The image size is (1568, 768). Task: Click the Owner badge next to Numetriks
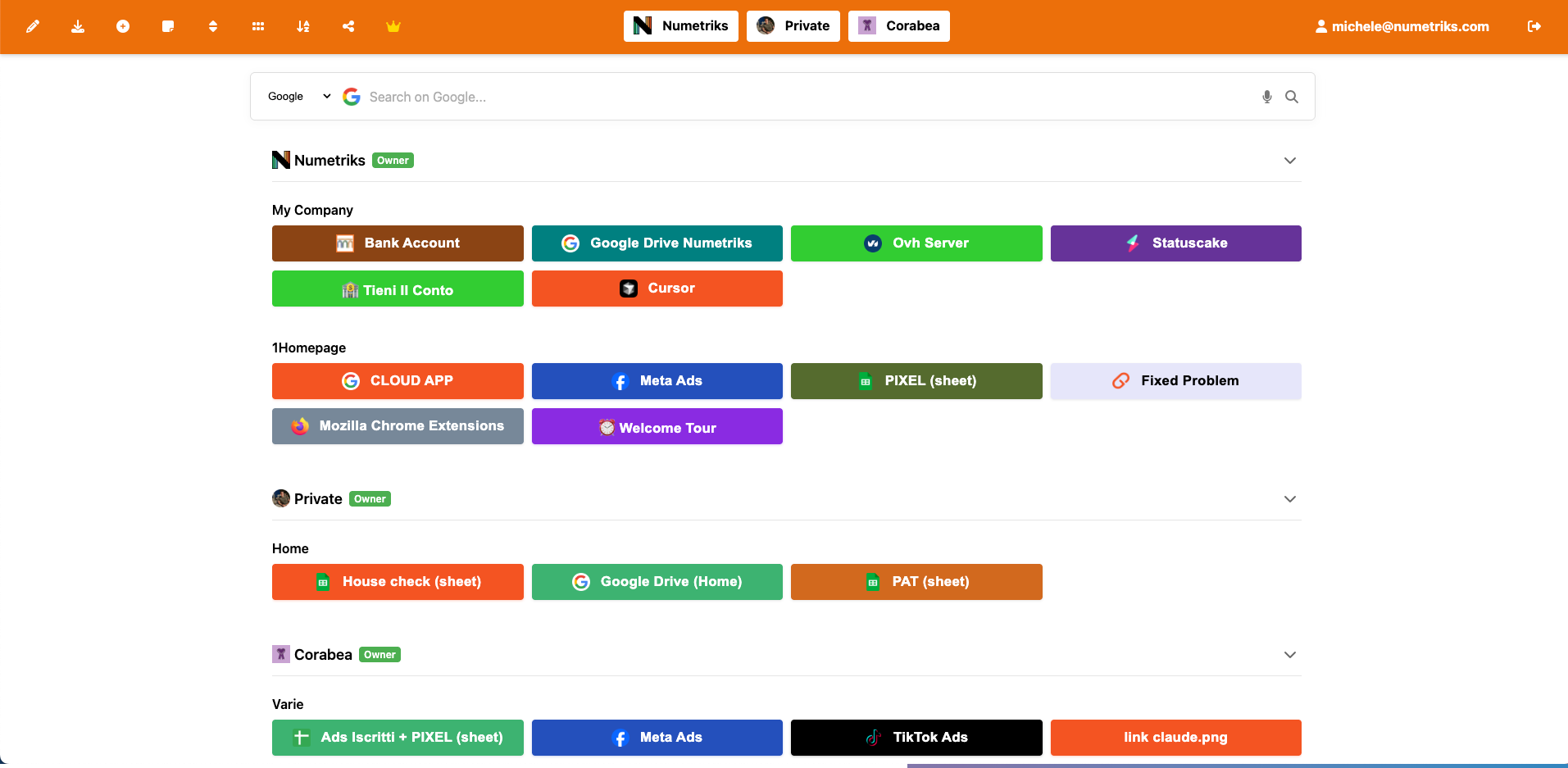(393, 161)
